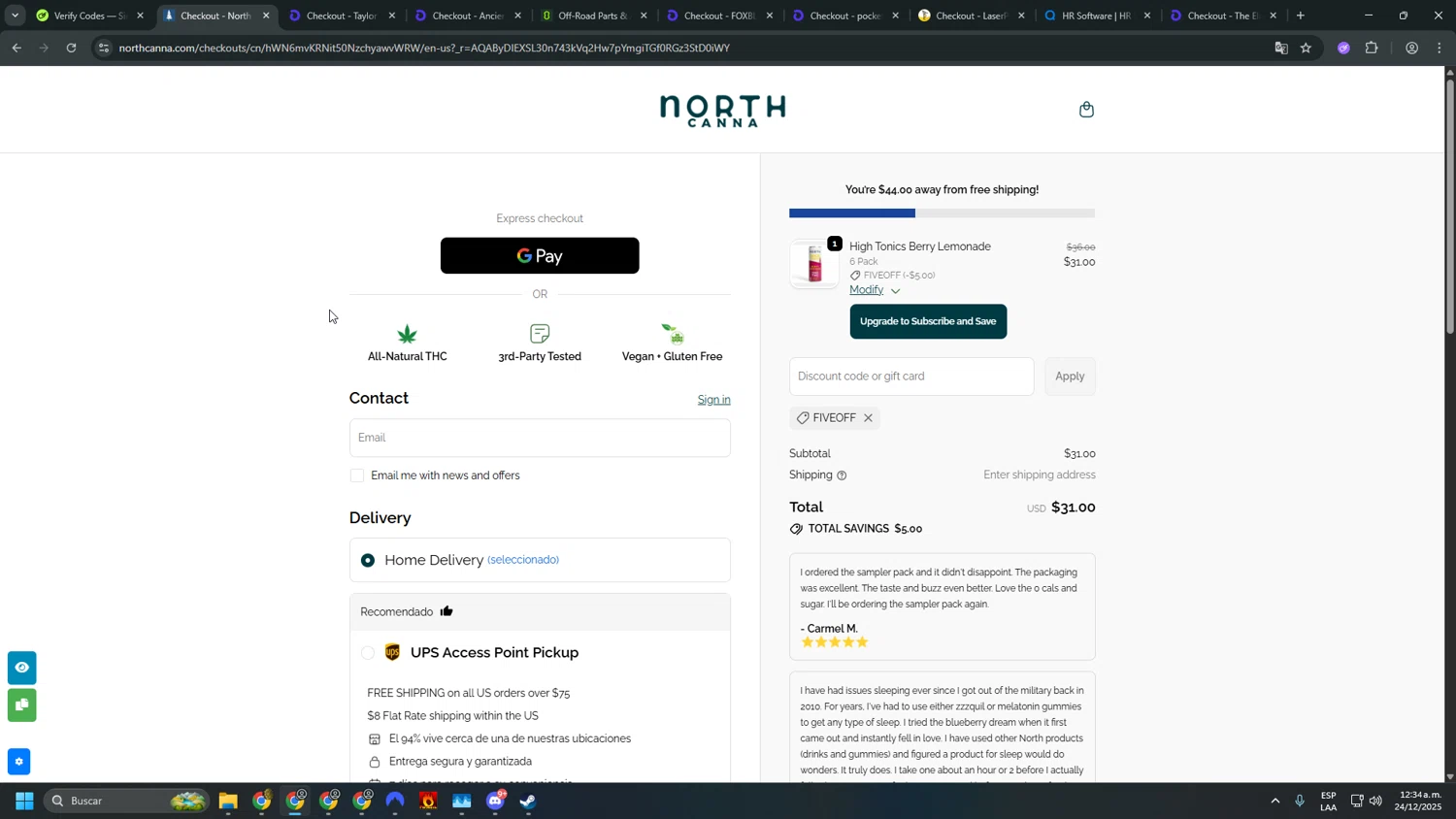The image size is (1456, 819).
Task: Expand the tab search dropdown
Action: coord(15,16)
